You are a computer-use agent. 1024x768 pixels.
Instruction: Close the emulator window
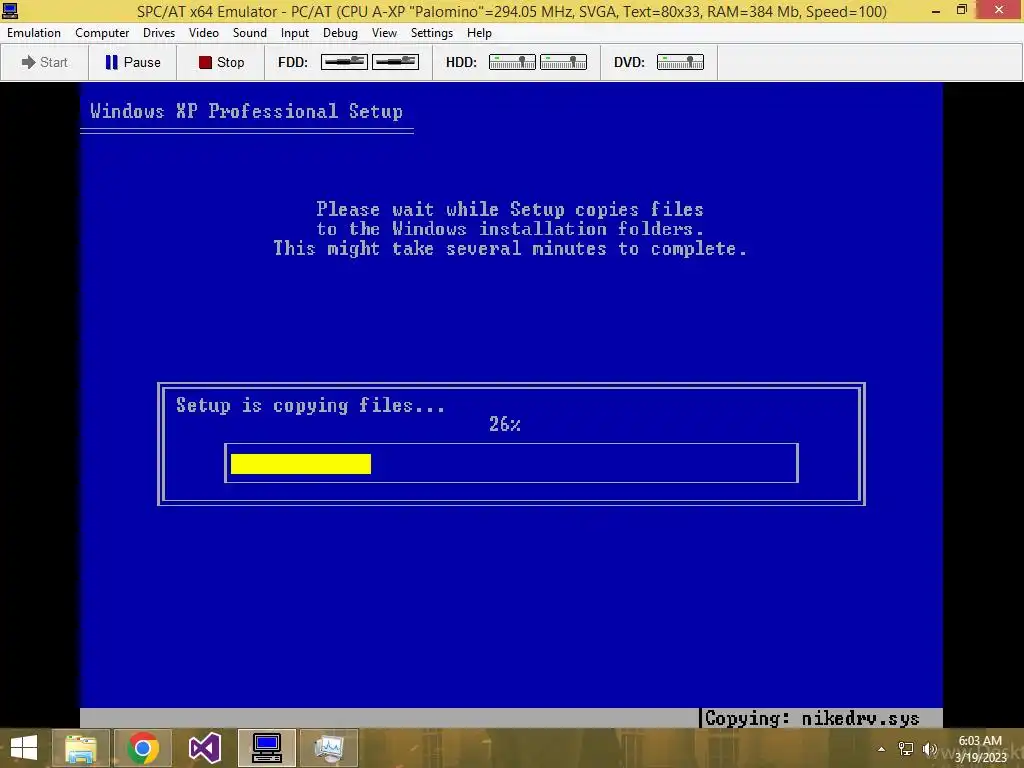(999, 10)
